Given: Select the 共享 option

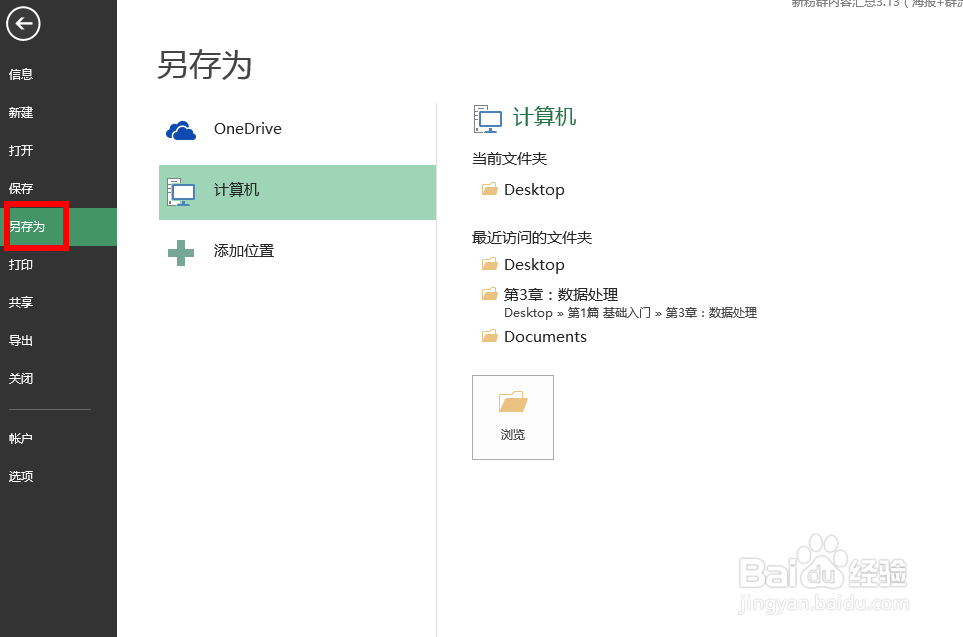Looking at the screenshot, I should [x=21, y=302].
